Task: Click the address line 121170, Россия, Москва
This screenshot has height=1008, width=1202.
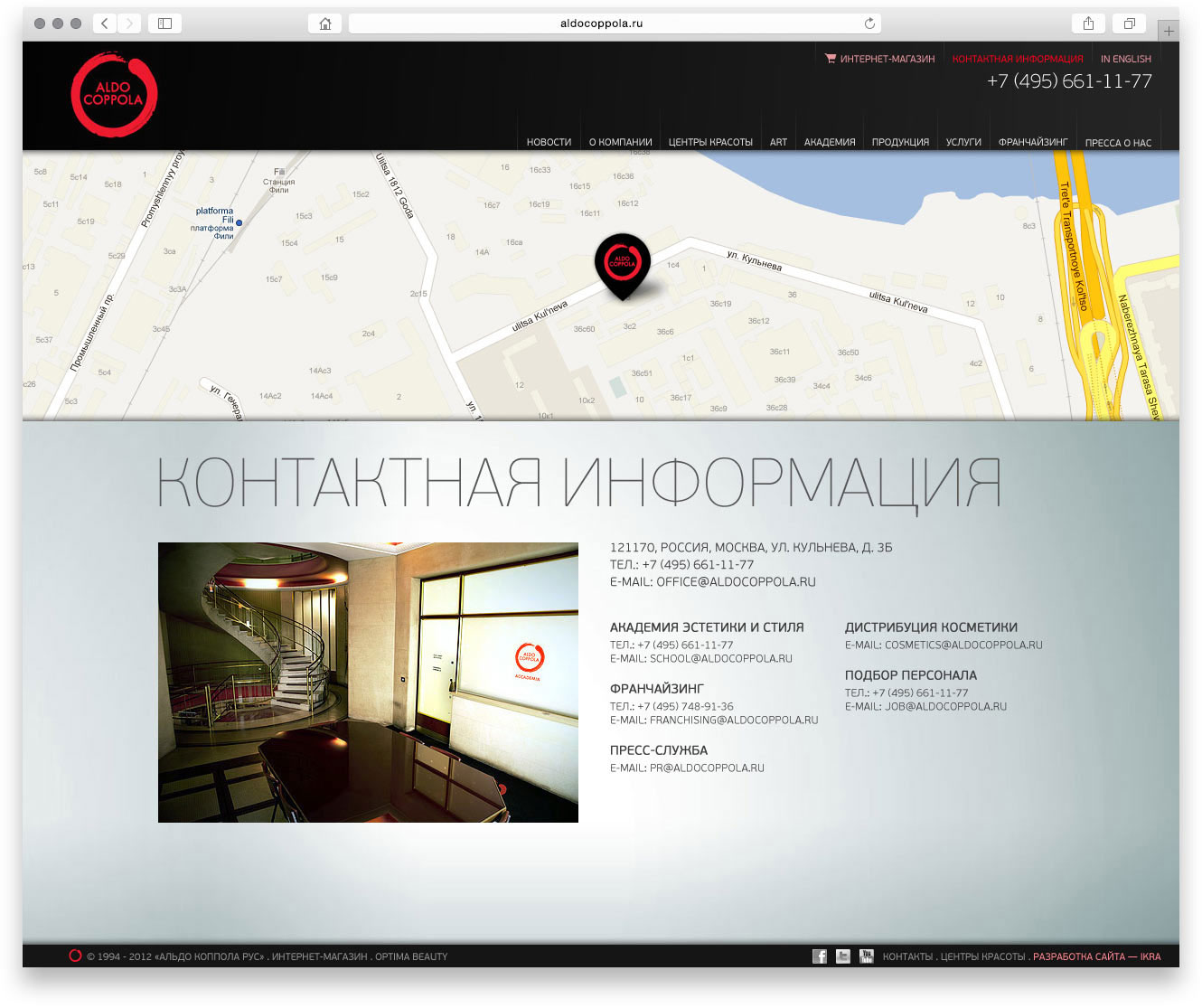Action: pyautogui.click(x=751, y=548)
